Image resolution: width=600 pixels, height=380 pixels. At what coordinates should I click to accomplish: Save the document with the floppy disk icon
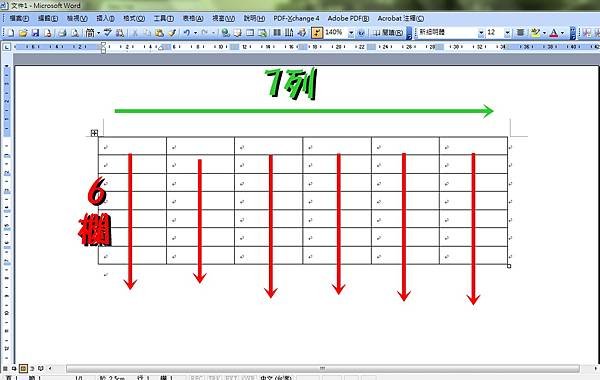click(x=36, y=33)
